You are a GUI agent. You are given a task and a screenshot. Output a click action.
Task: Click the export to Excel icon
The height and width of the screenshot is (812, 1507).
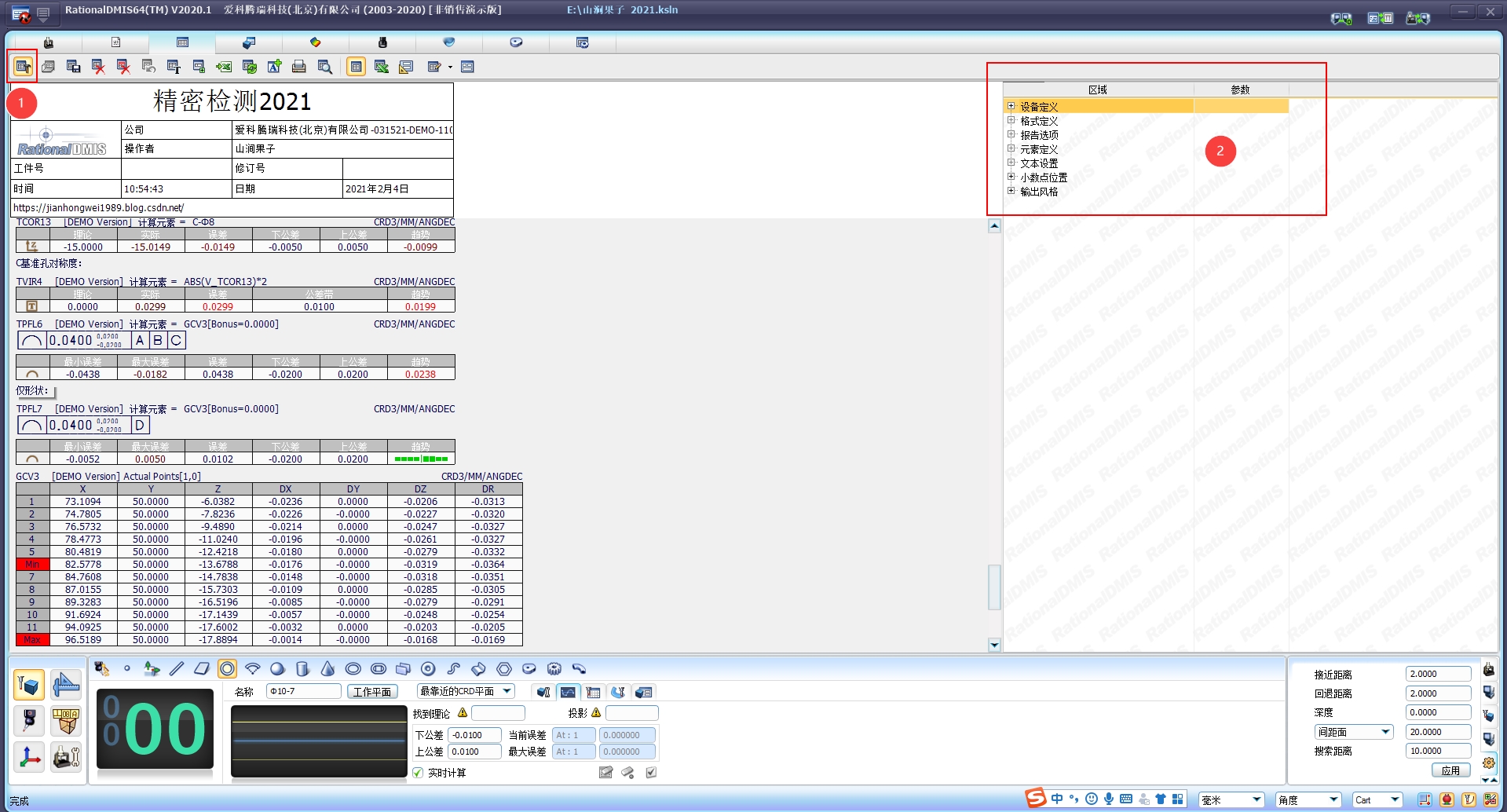224,67
